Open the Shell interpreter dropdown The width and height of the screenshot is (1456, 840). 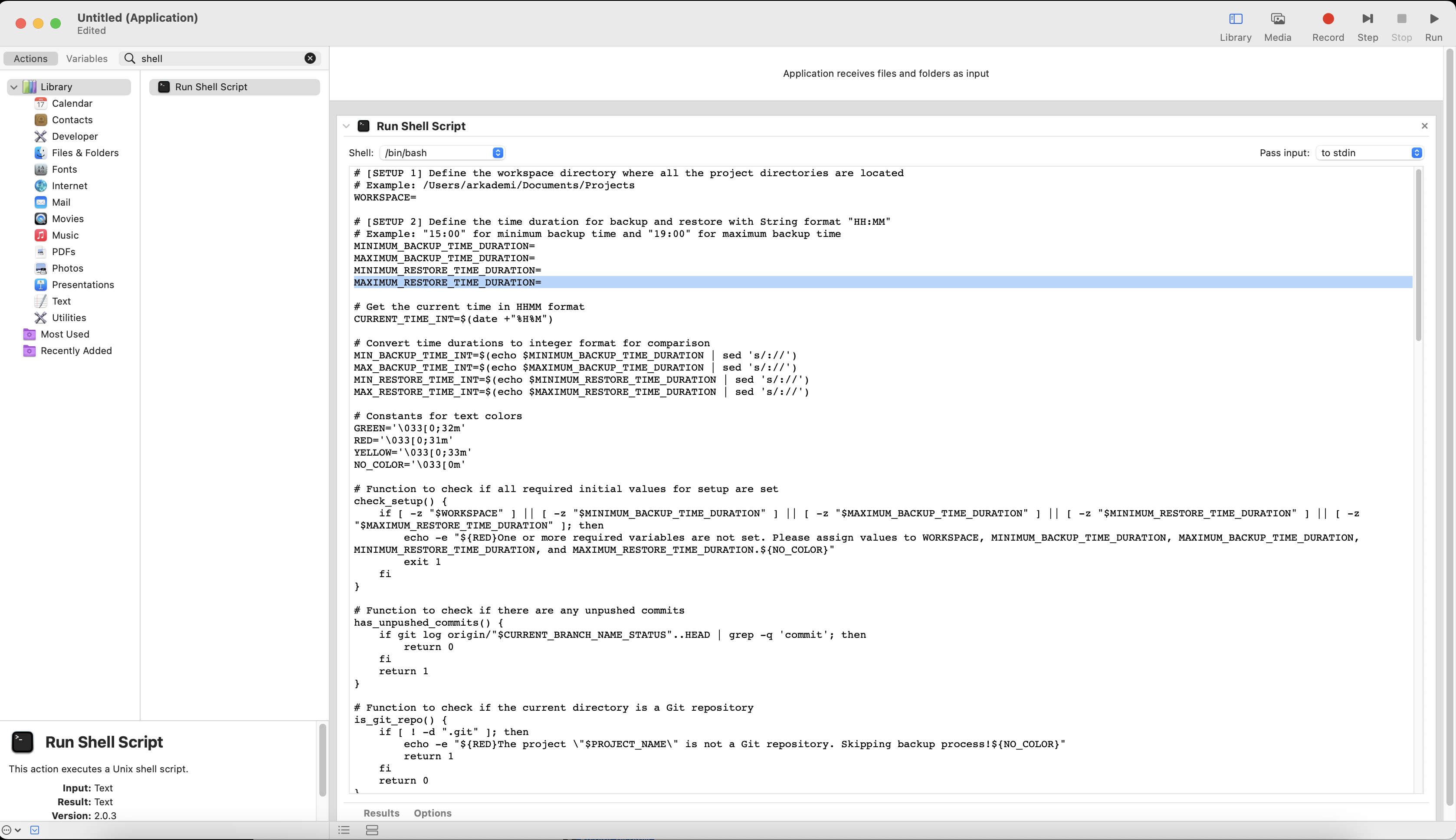click(442, 152)
